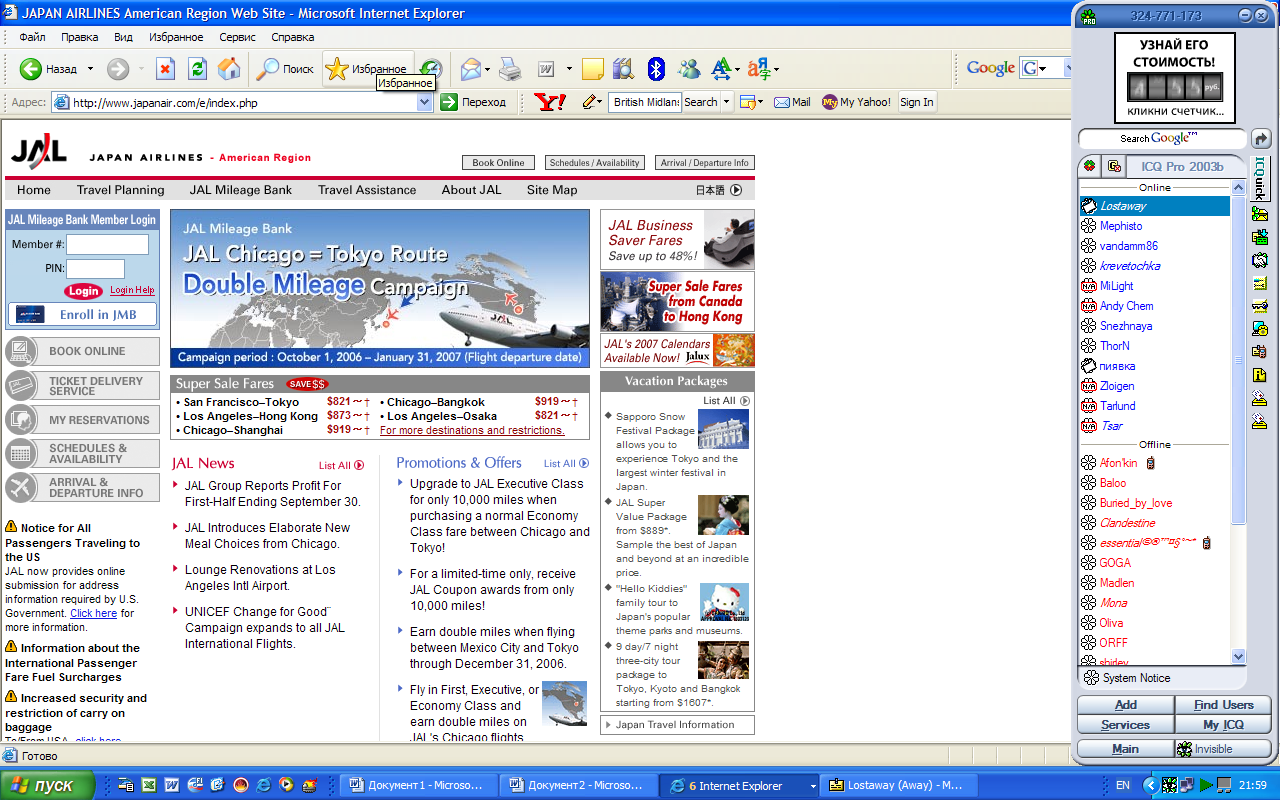
Task: Click the Yahoo toolbar pencil icon
Action: click(x=589, y=102)
